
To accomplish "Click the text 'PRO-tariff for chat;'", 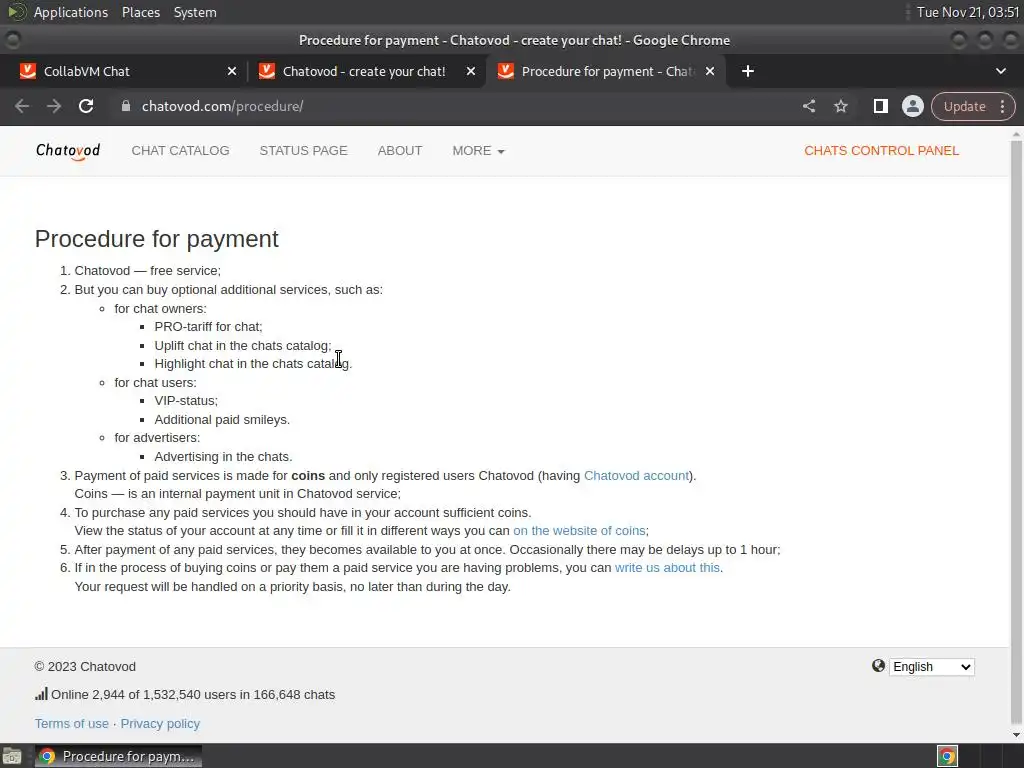I will click(x=208, y=327).
